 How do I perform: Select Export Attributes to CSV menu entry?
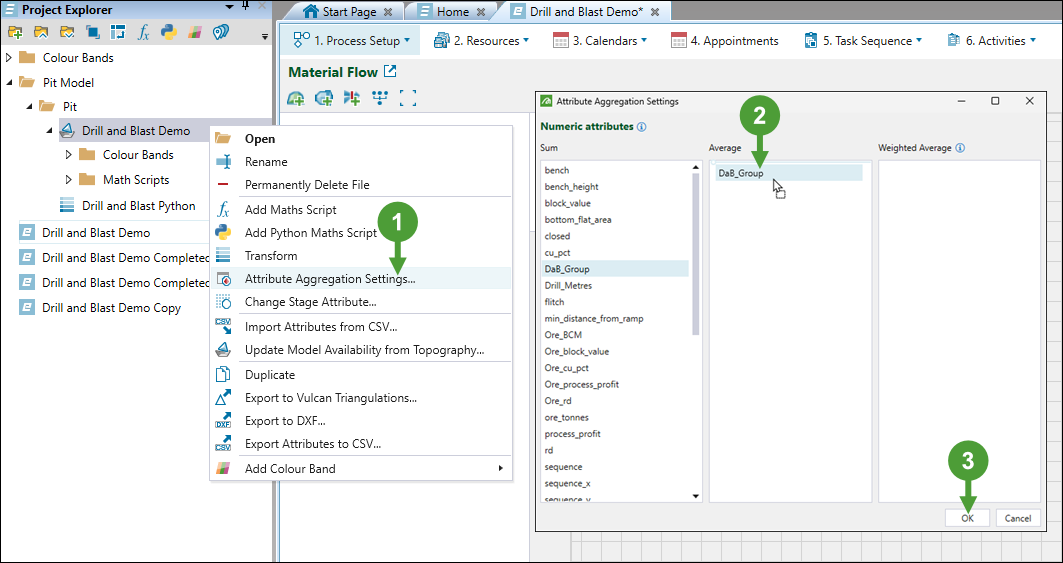tap(312, 444)
